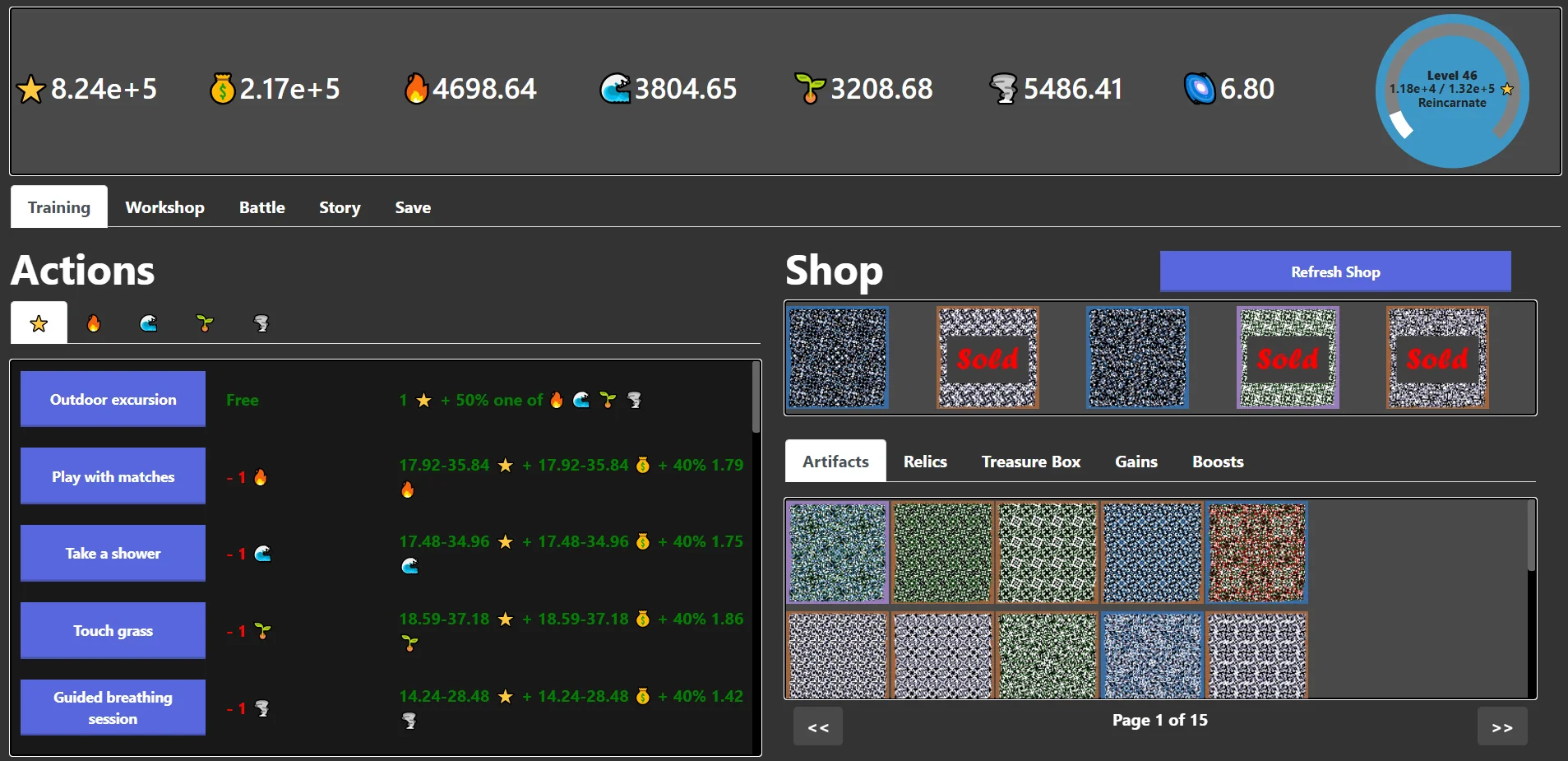Viewport: 1568px width, 761px height.
Task: Click the 2.17e+5 money total
Action: (x=289, y=89)
